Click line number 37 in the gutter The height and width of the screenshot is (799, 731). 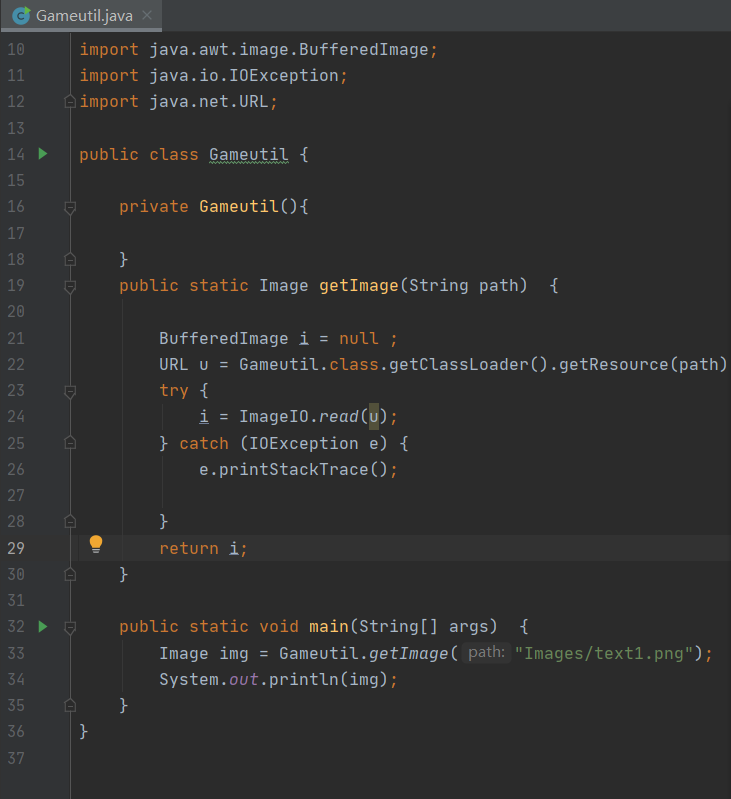tap(16, 758)
